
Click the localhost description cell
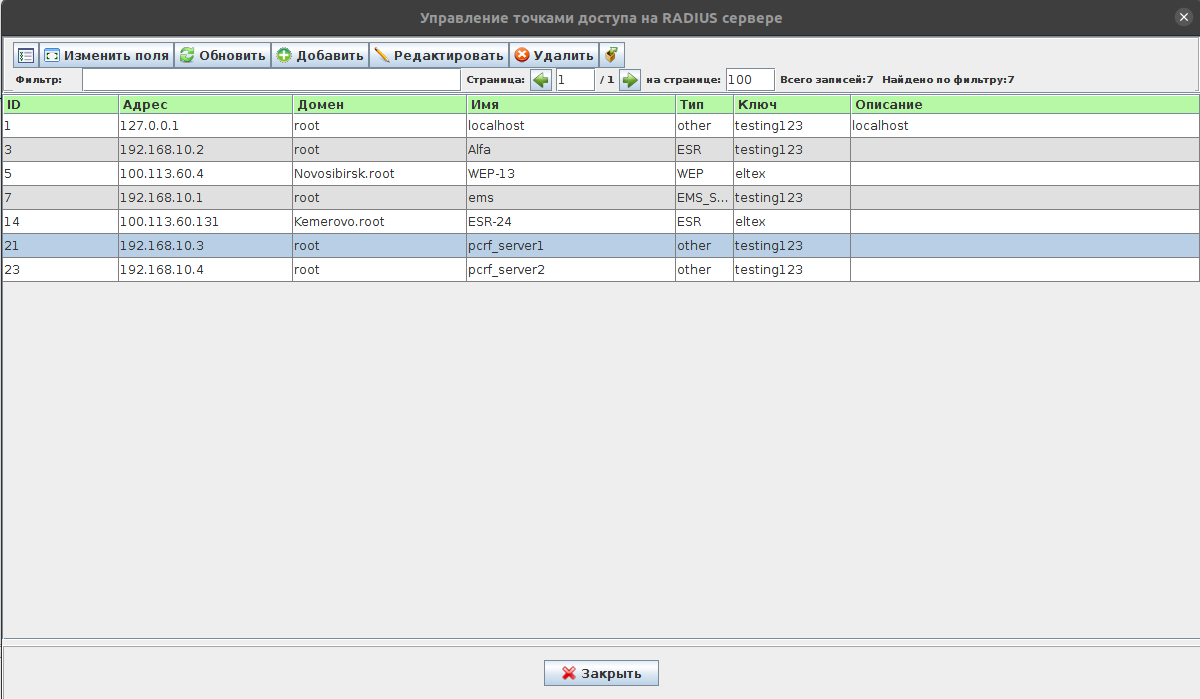point(1025,126)
